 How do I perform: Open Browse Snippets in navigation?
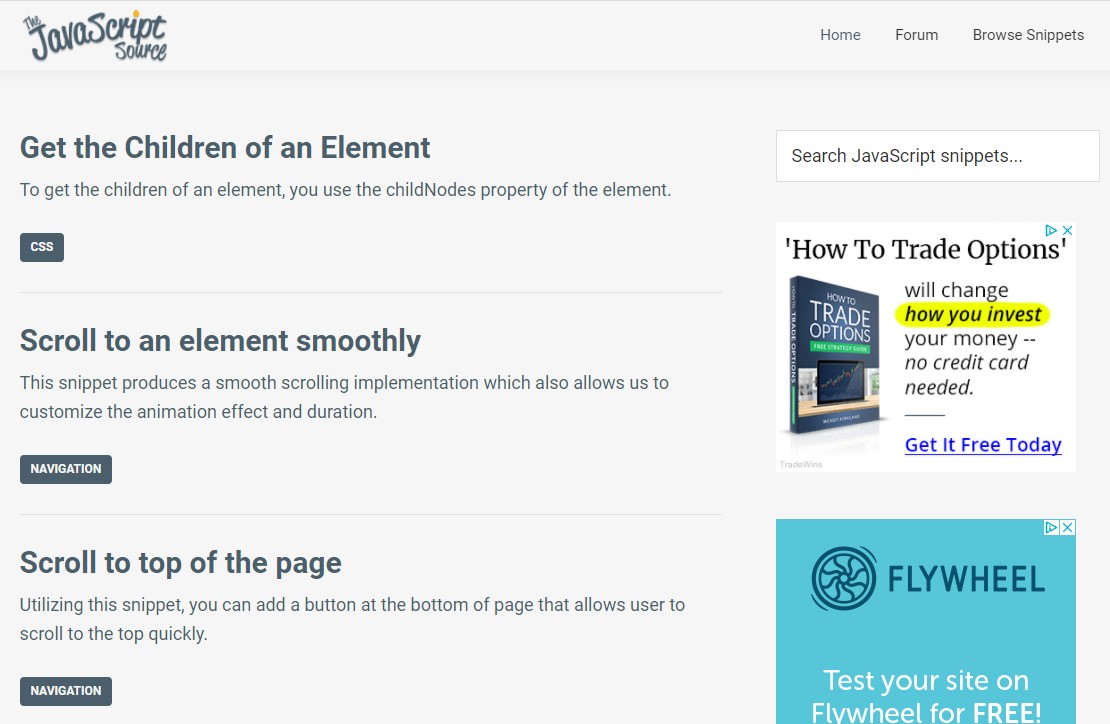tap(1028, 35)
